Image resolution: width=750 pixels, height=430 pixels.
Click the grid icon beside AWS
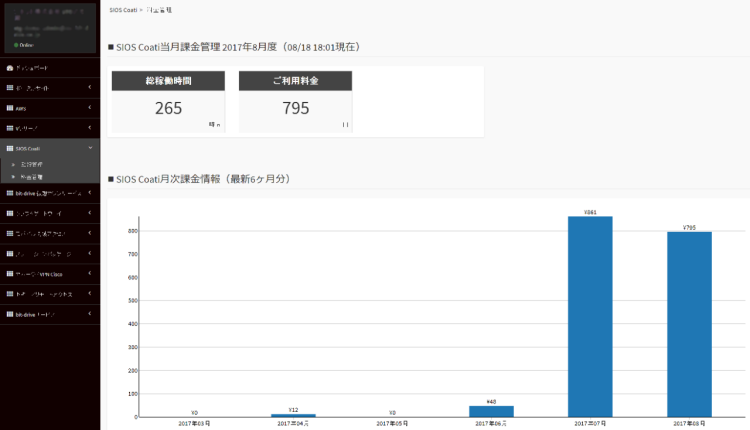(x=10, y=108)
